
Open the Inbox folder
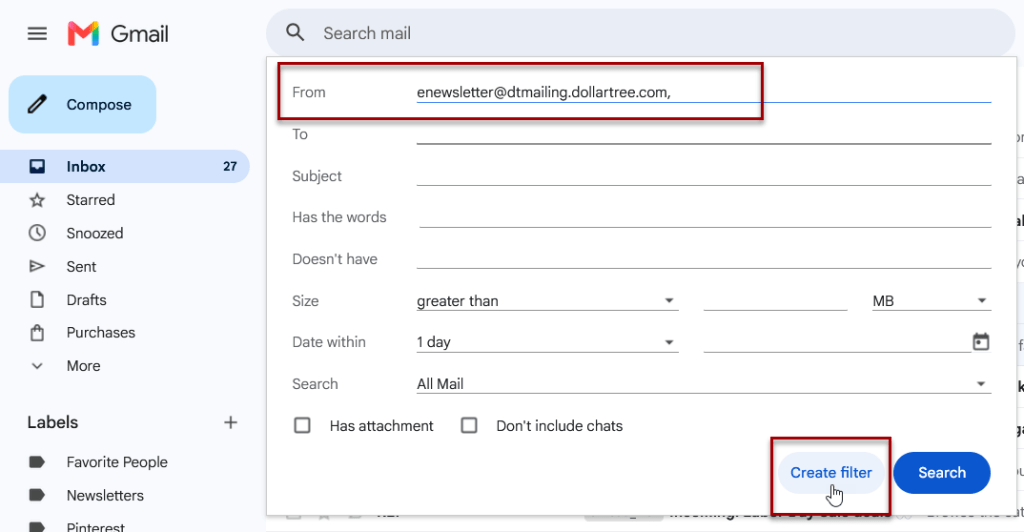(125, 166)
